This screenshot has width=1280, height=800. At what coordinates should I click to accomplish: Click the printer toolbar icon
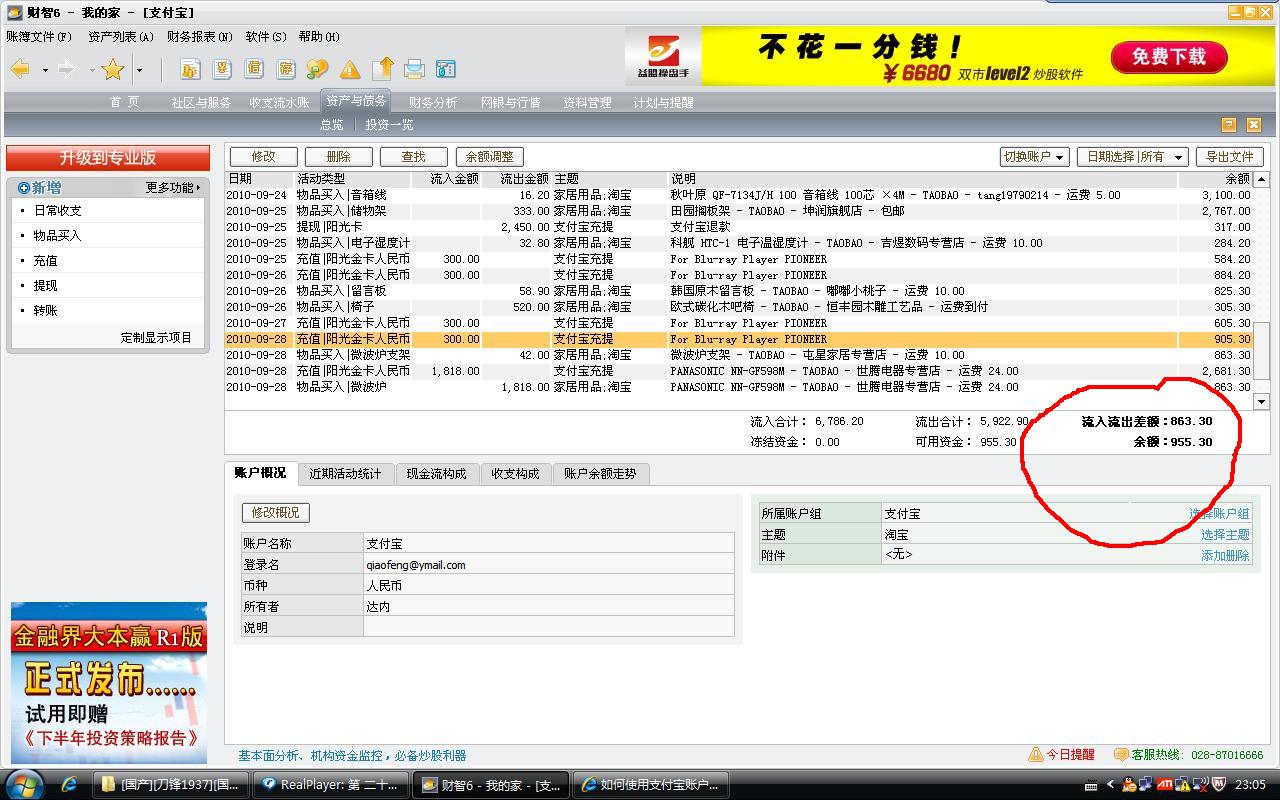coord(414,69)
